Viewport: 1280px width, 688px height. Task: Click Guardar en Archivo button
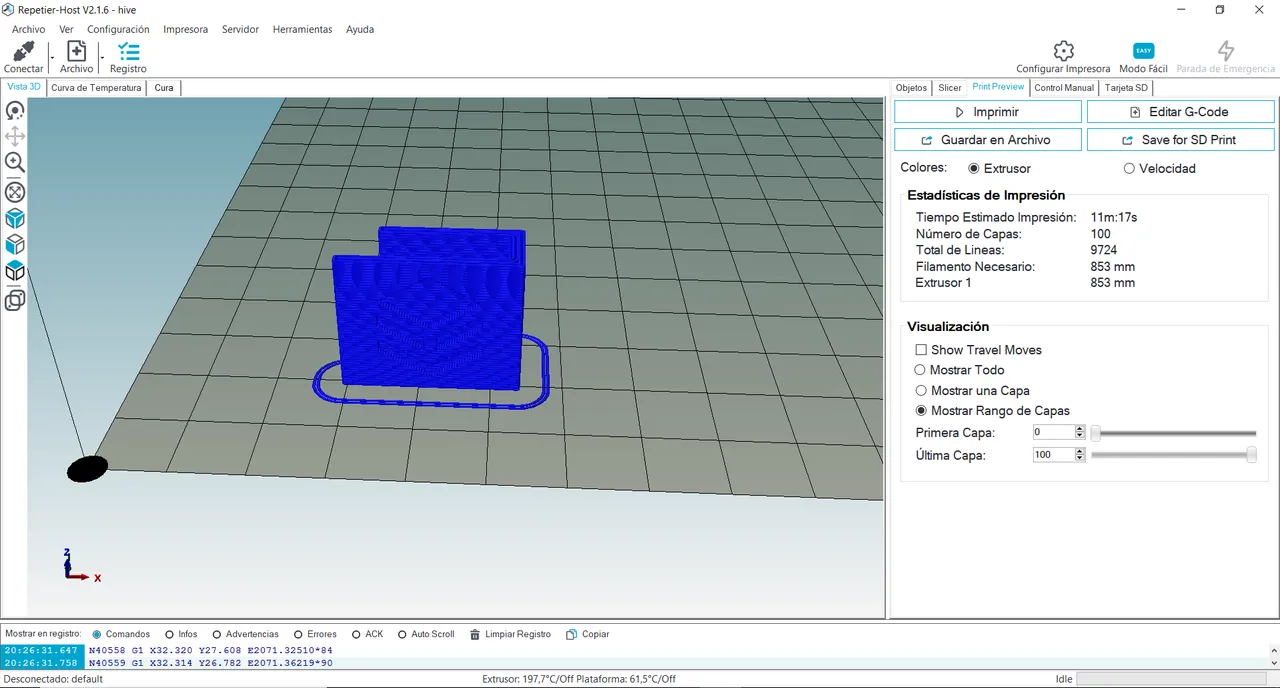click(x=988, y=140)
